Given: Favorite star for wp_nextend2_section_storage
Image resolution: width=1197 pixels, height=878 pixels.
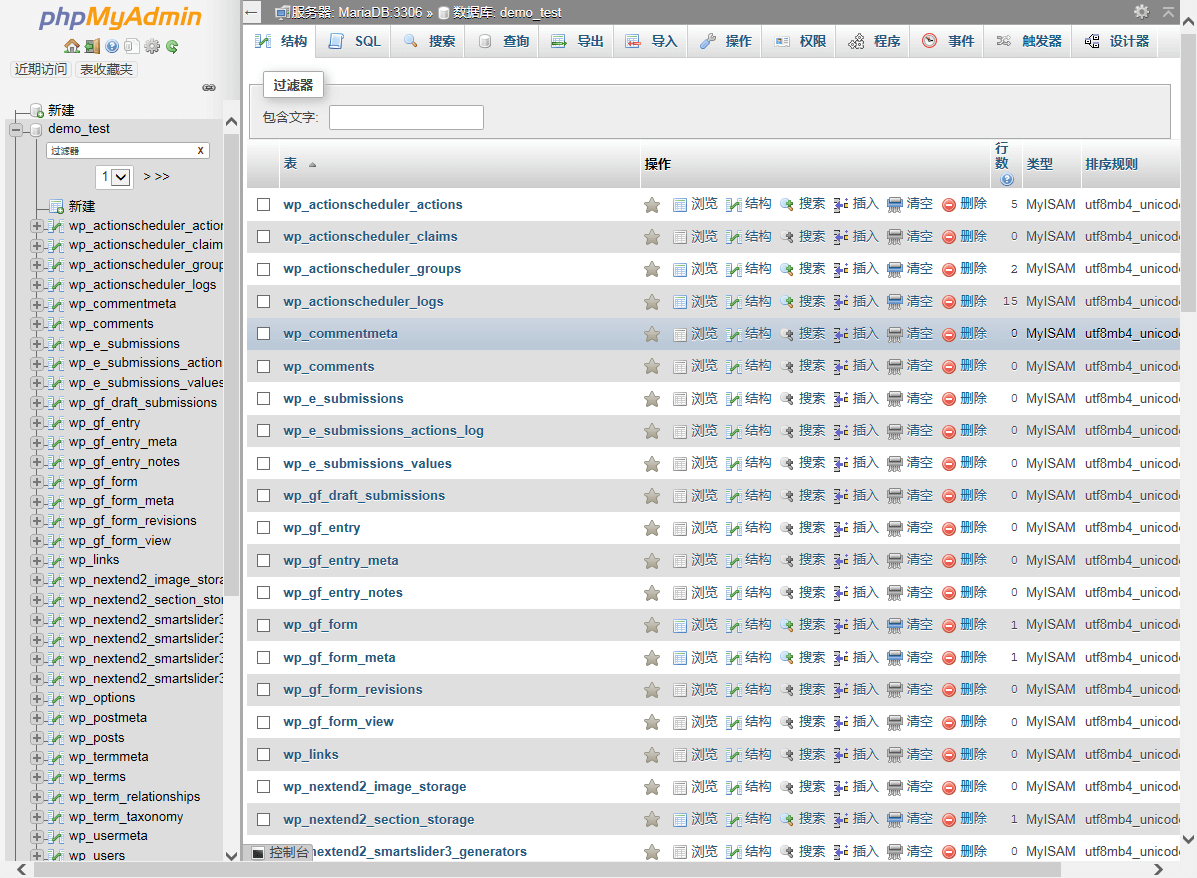Looking at the screenshot, I should [652, 819].
